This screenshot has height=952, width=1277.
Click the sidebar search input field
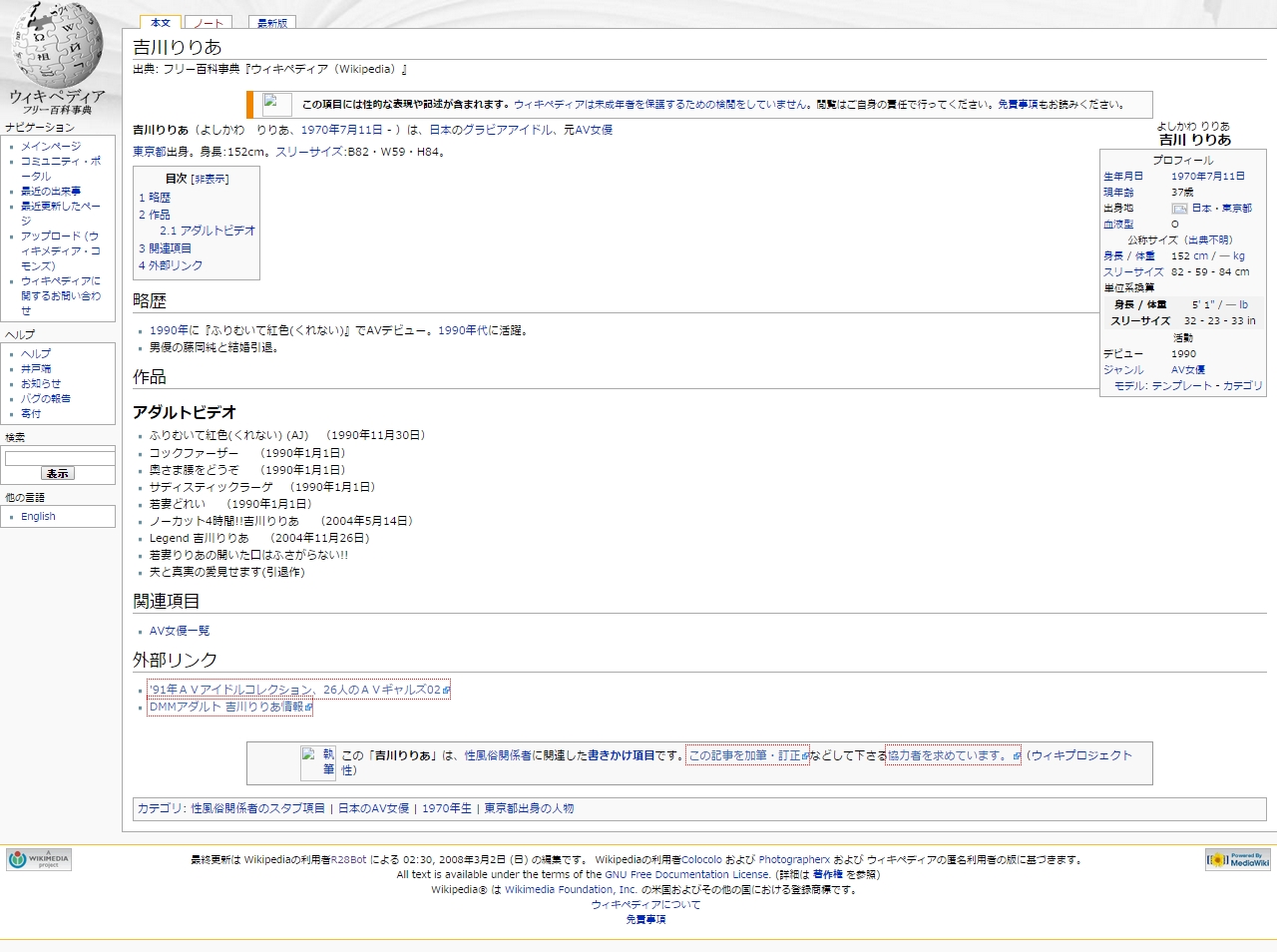click(60, 458)
